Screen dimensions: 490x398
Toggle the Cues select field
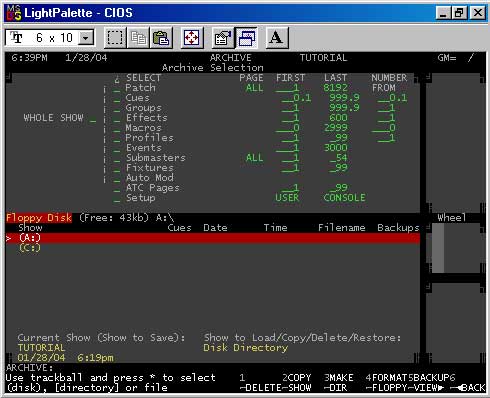116,99
